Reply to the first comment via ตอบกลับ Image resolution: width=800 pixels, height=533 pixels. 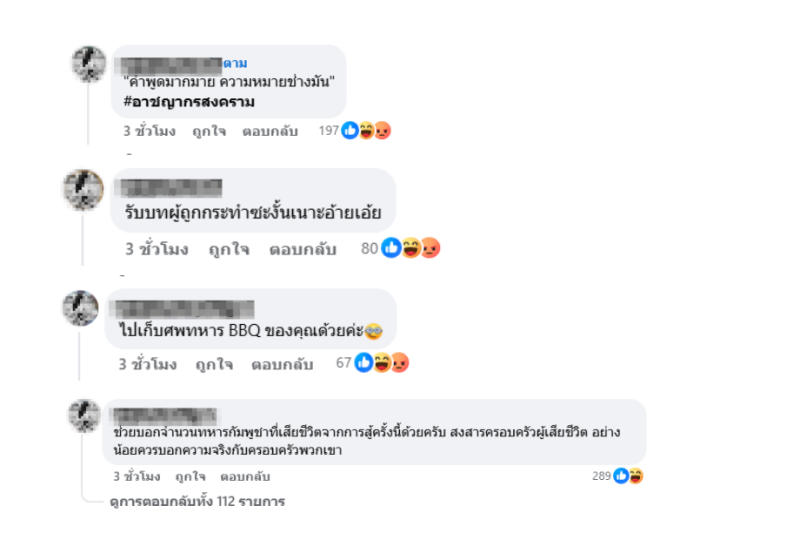tap(270, 131)
